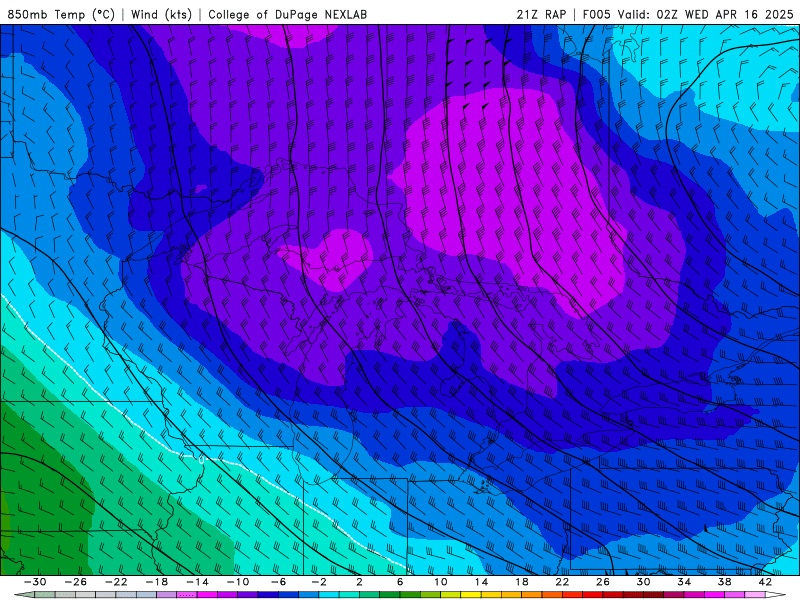Select the 10 value on the color scale

click(x=441, y=582)
